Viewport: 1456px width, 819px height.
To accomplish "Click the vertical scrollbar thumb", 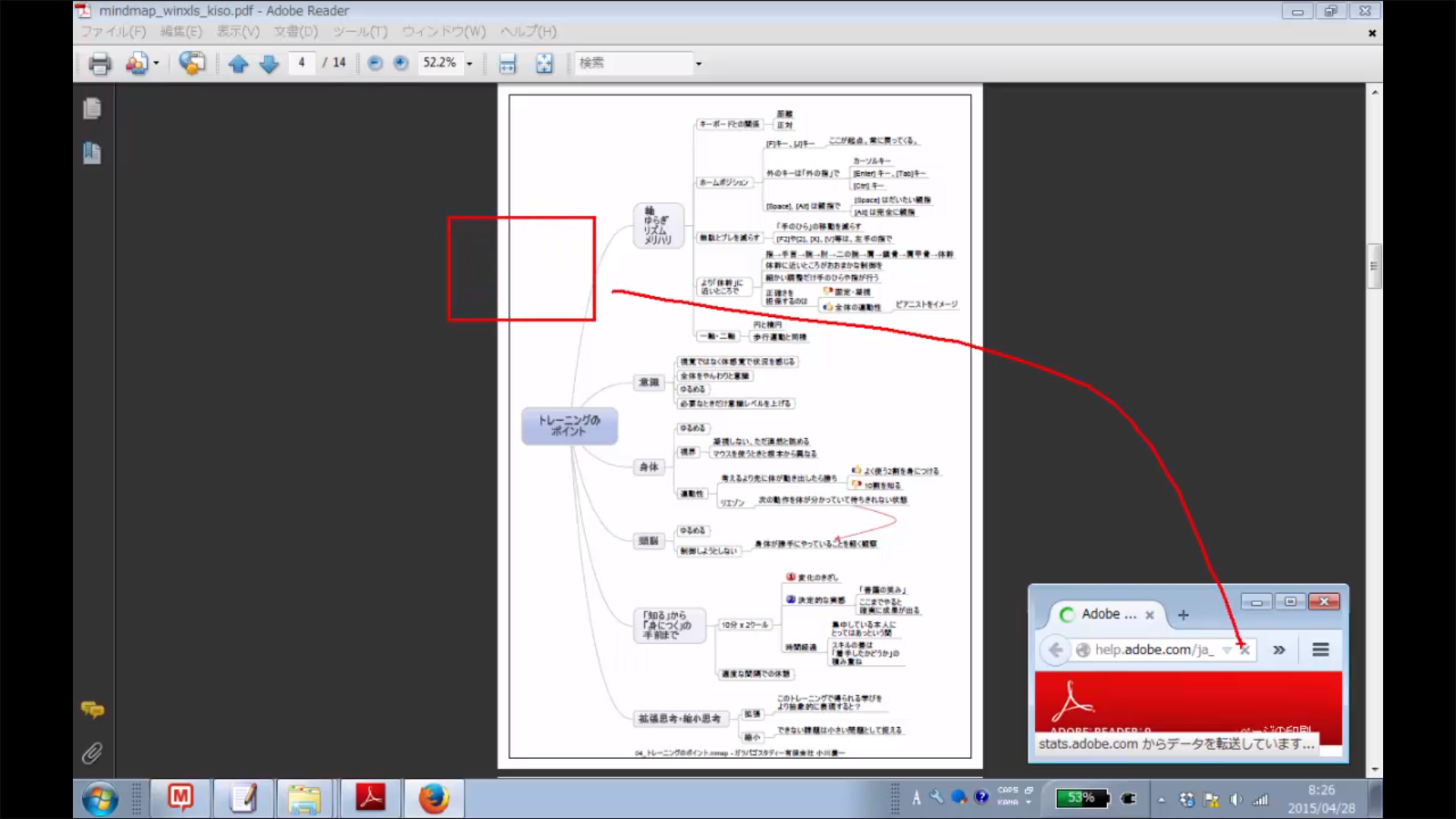I will pyautogui.click(x=1374, y=266).
